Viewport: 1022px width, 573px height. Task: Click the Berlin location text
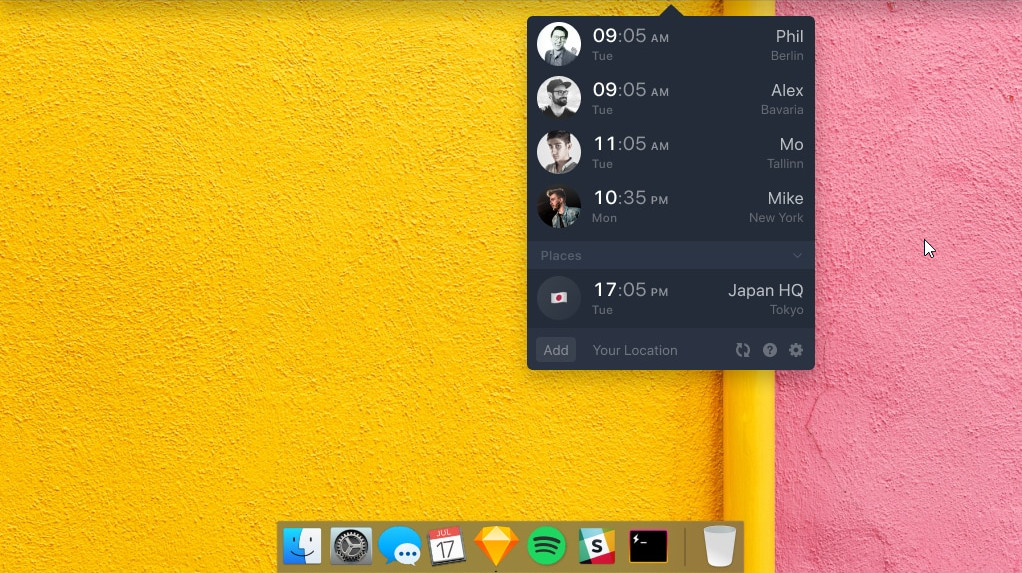tap(787, 56)
